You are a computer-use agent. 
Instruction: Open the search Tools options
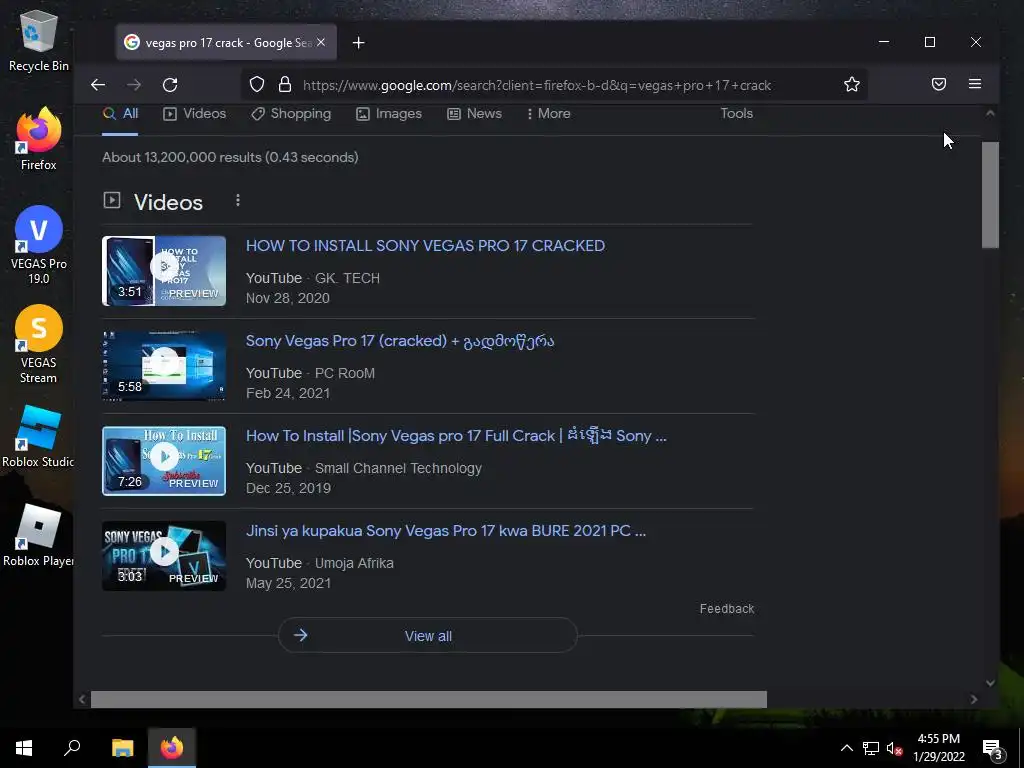737,114
